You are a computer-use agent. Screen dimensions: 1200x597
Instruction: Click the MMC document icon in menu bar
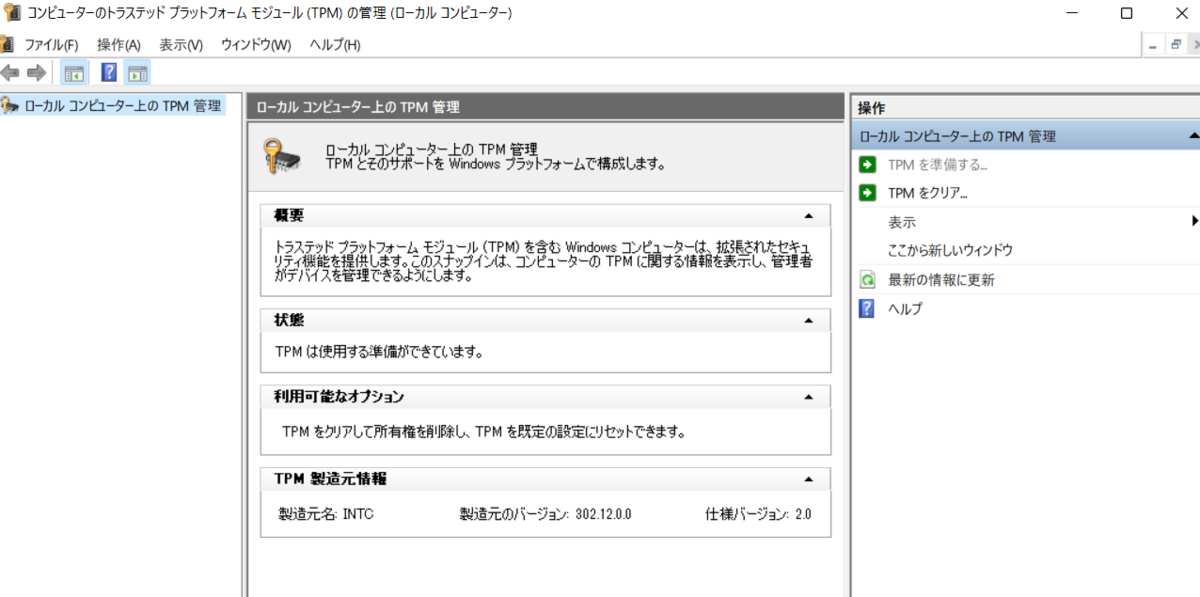coord(6,45)
